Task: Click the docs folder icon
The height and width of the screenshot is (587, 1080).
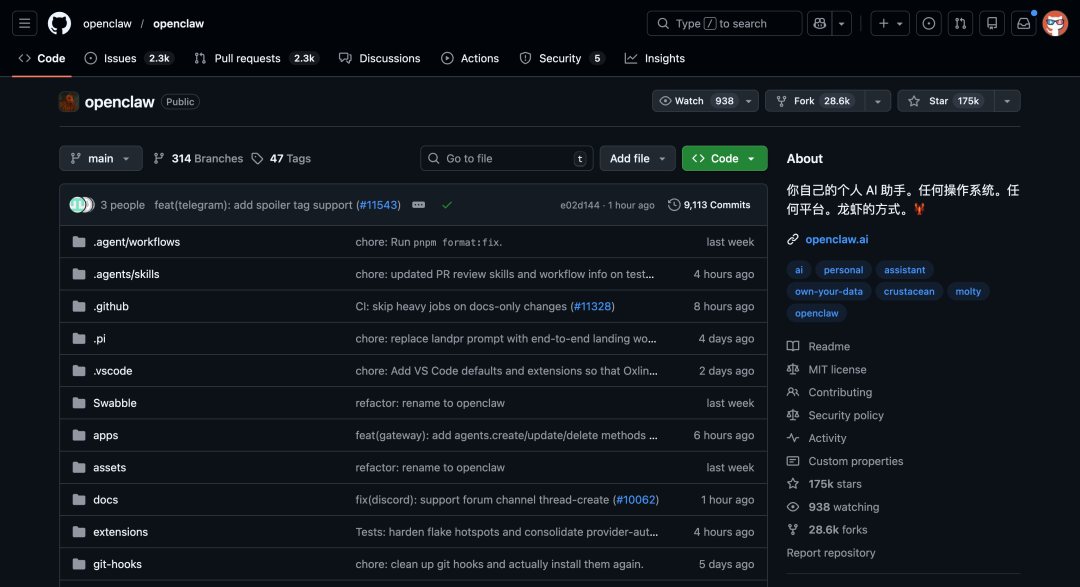Action: click(79, 499)
